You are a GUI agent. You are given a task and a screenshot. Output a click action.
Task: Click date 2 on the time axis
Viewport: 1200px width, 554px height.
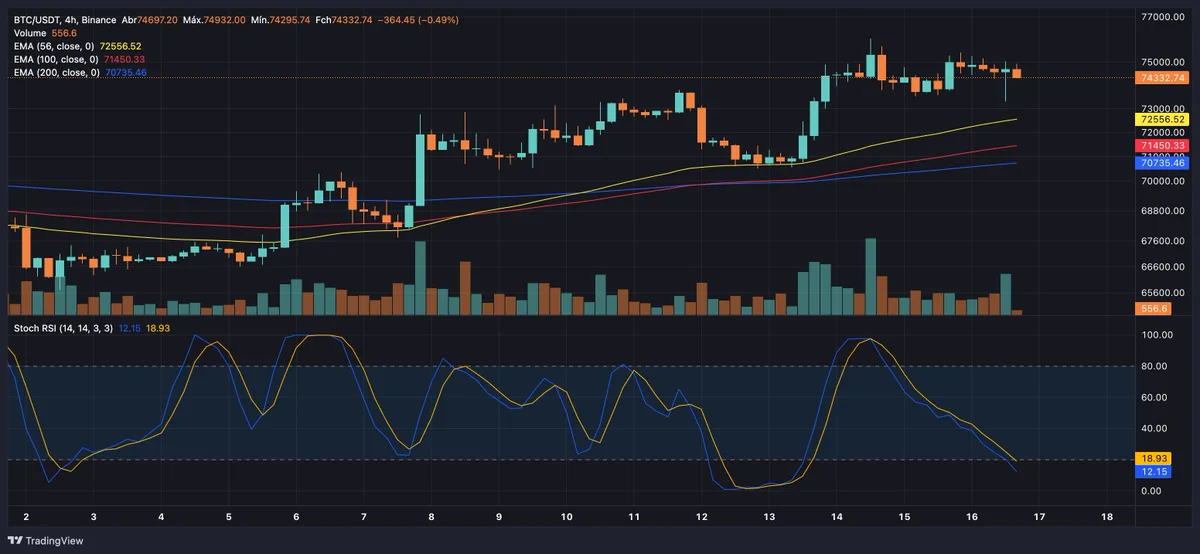tap(25, 517)
